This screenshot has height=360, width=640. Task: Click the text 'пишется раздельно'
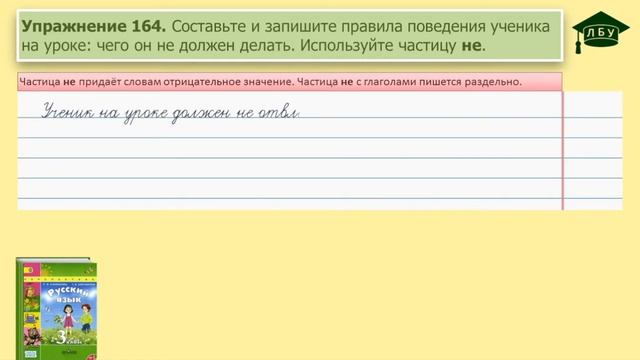coord(469,82)
